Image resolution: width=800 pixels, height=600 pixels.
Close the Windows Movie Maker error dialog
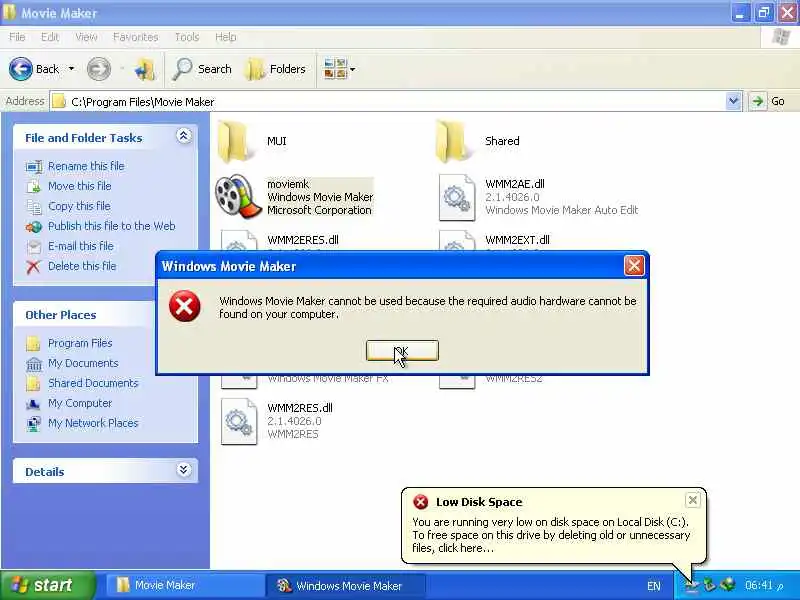(634, 265)
